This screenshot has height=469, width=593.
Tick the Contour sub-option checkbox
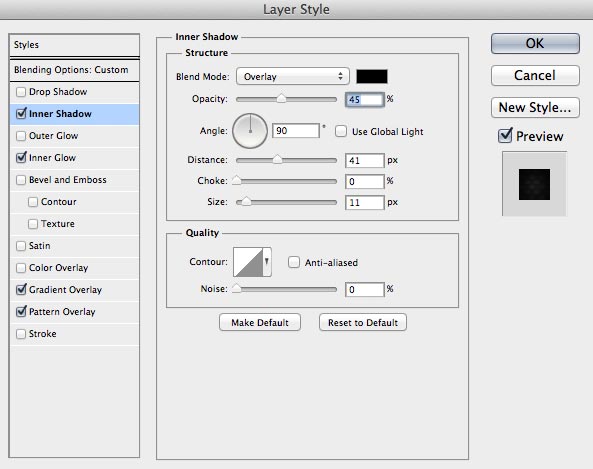[33, 202]
